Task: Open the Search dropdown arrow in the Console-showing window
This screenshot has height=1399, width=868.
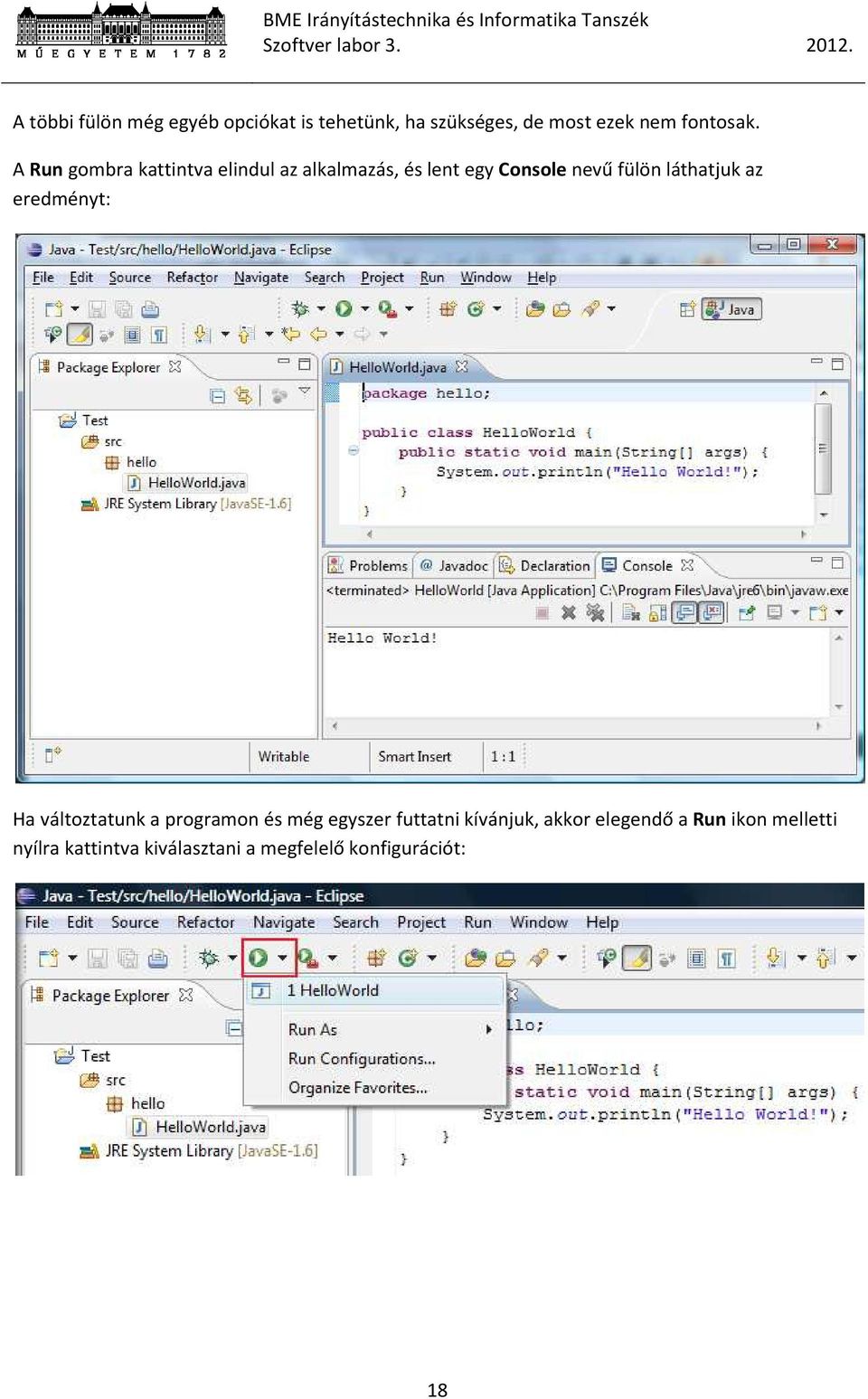Action: pos(611,309)
